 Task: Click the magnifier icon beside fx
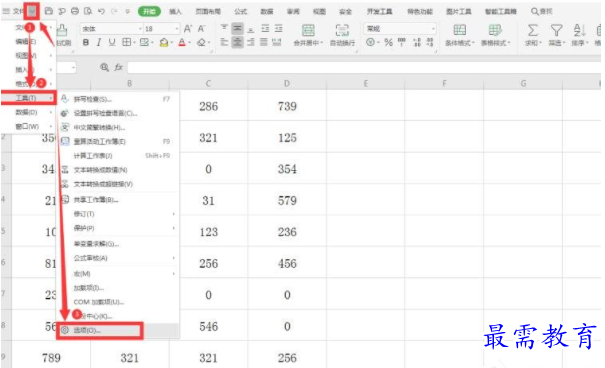[104, 67]
